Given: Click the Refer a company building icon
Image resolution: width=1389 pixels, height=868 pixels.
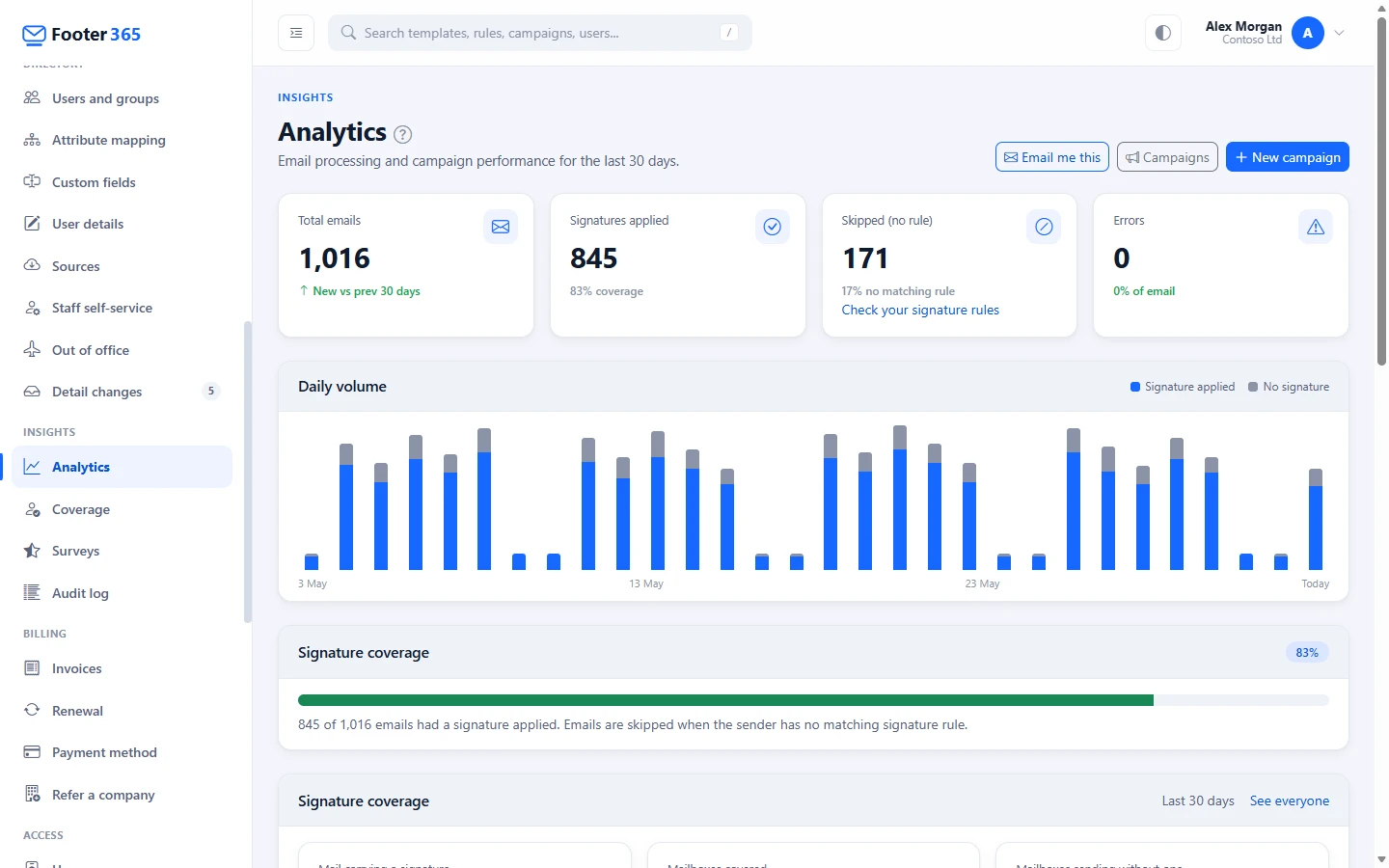Looking at the screenshot, I should click(x=32, y=795).
